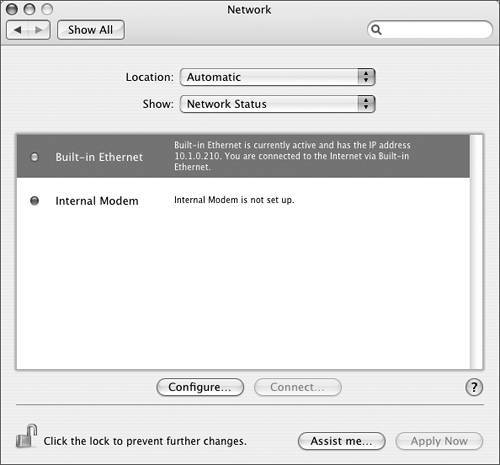Click the Internal Modem status indicator dot

[x=34, y=201]
